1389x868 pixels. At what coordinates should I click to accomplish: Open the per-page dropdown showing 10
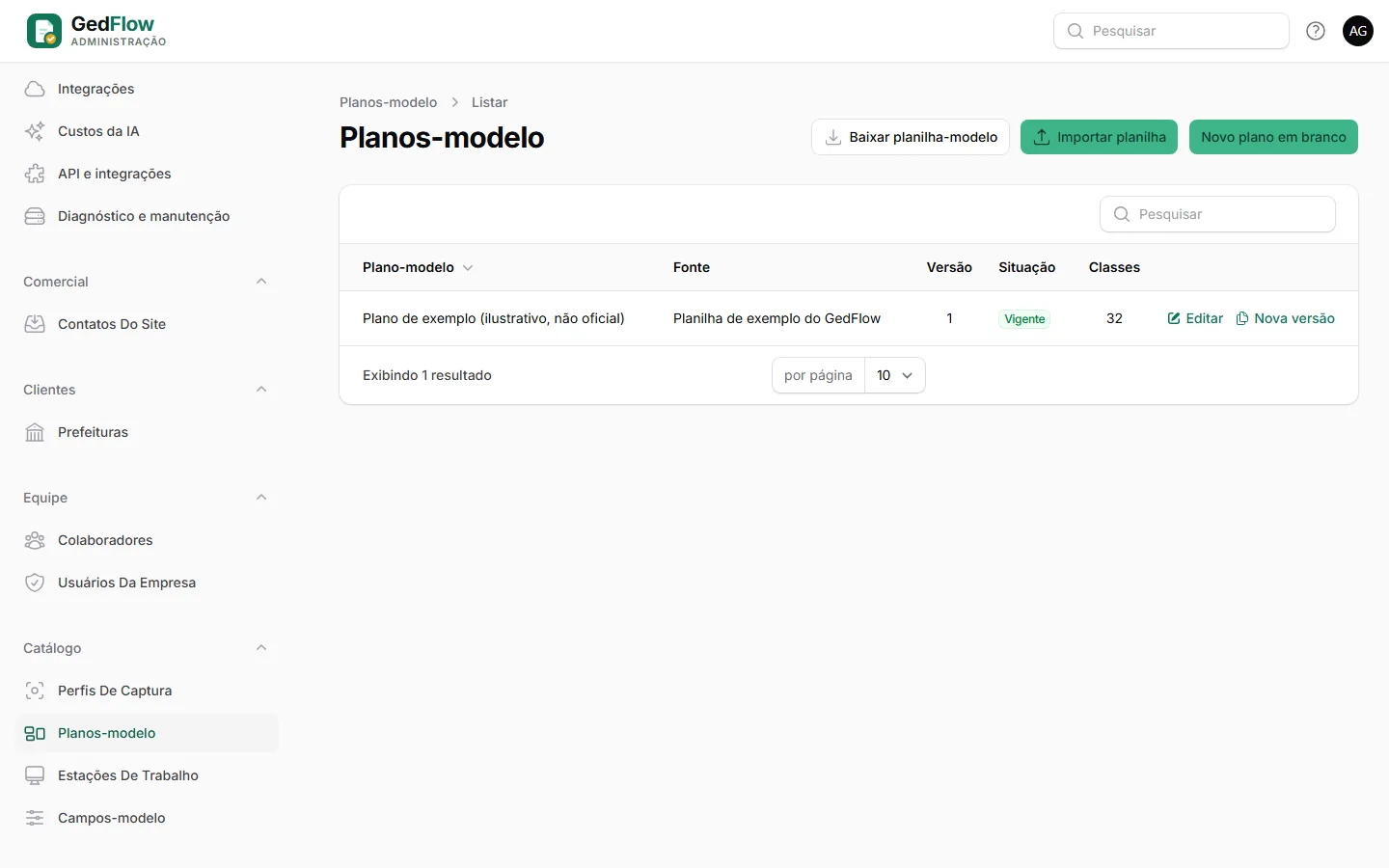pos(895,375)
